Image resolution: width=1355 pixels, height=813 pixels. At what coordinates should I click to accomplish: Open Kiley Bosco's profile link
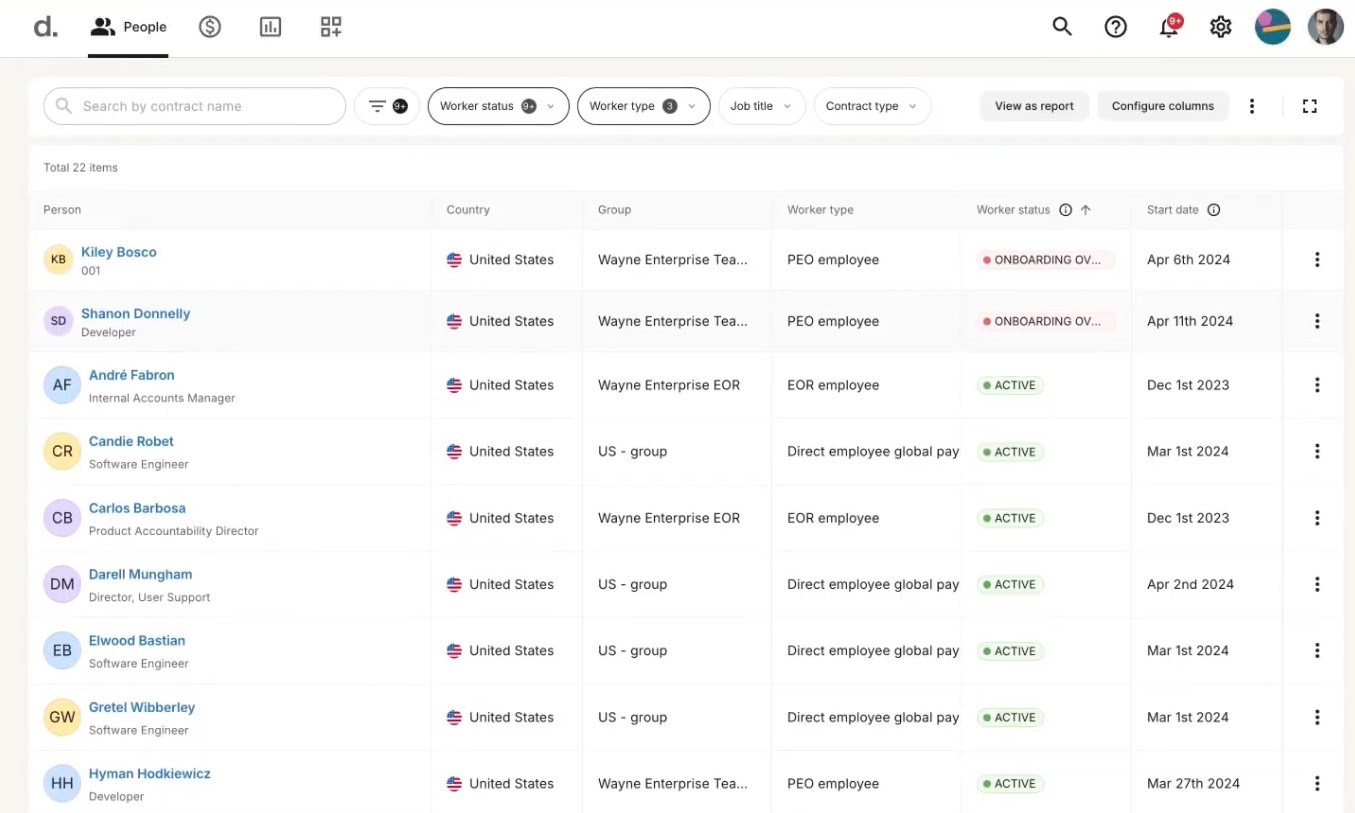click(118, 252)
